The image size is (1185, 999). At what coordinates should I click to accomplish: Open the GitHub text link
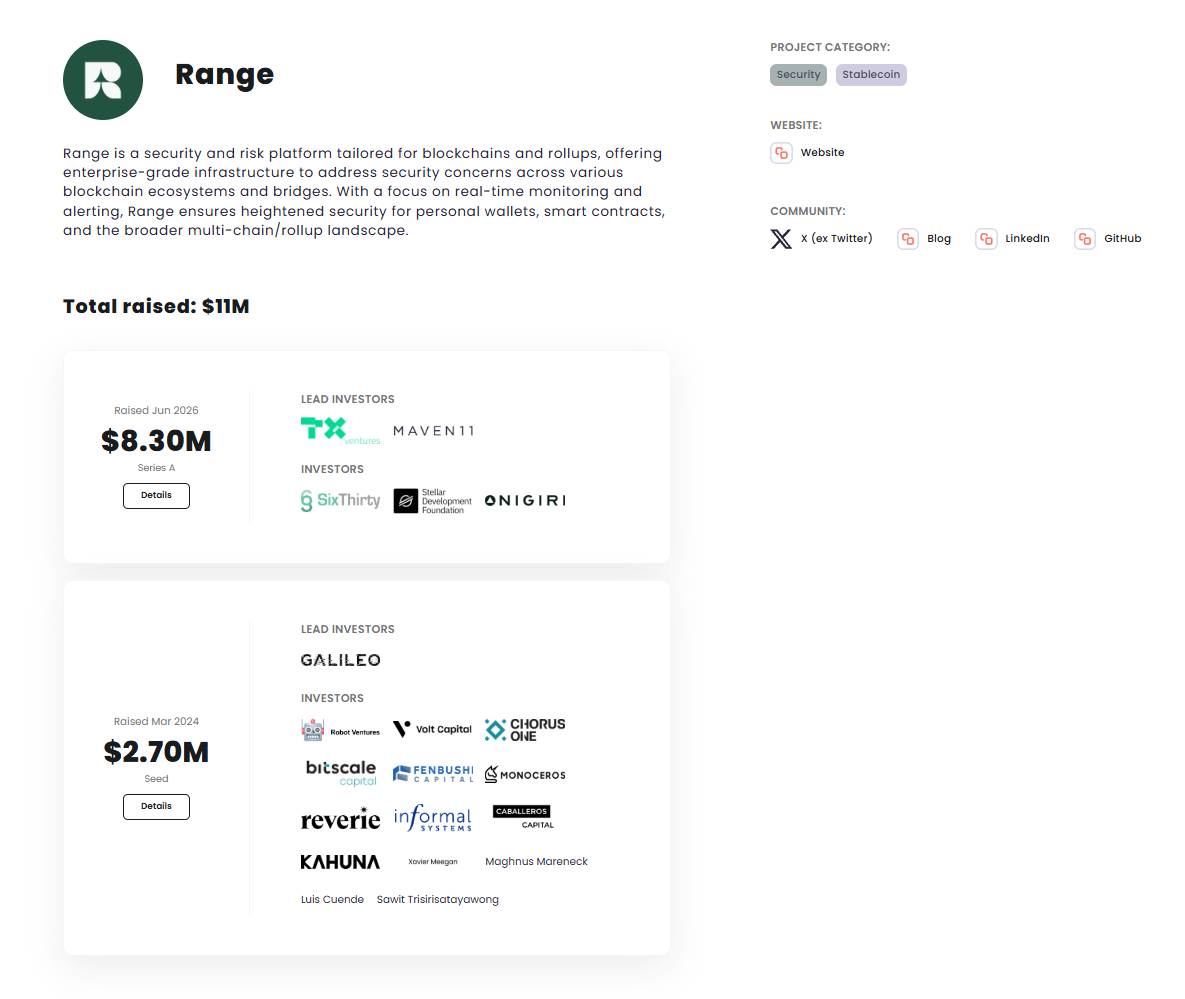tap(1122, 239)
